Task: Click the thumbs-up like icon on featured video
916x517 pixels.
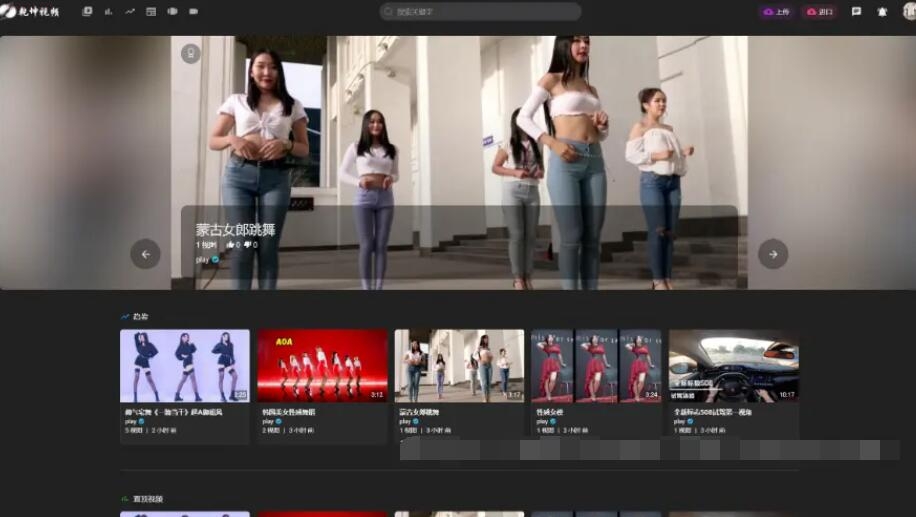Action: pyautogui.click(x=231, y=245)
